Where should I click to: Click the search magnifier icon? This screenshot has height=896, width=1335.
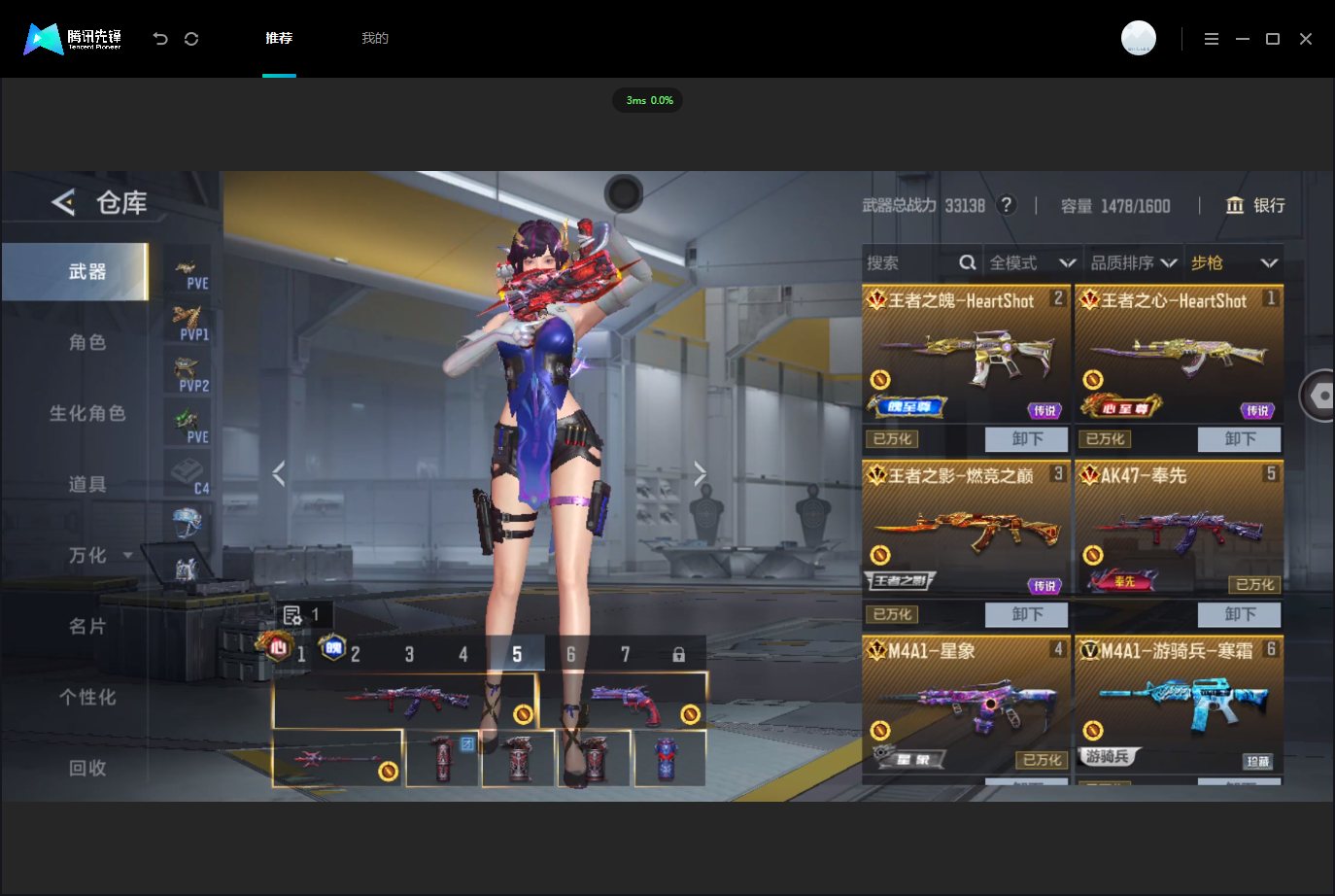tap(967, 262)
